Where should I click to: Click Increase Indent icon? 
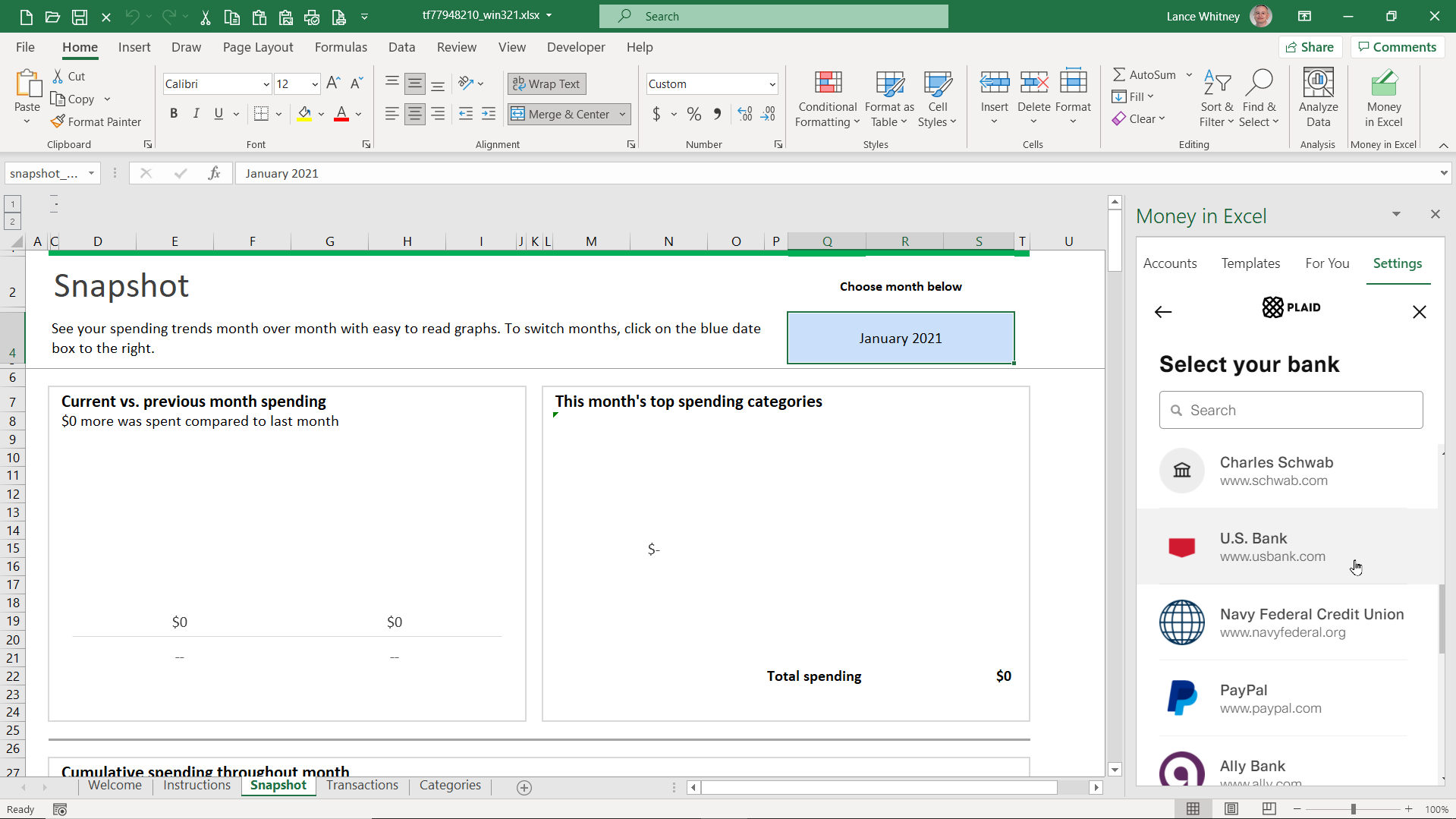point(489,114)
